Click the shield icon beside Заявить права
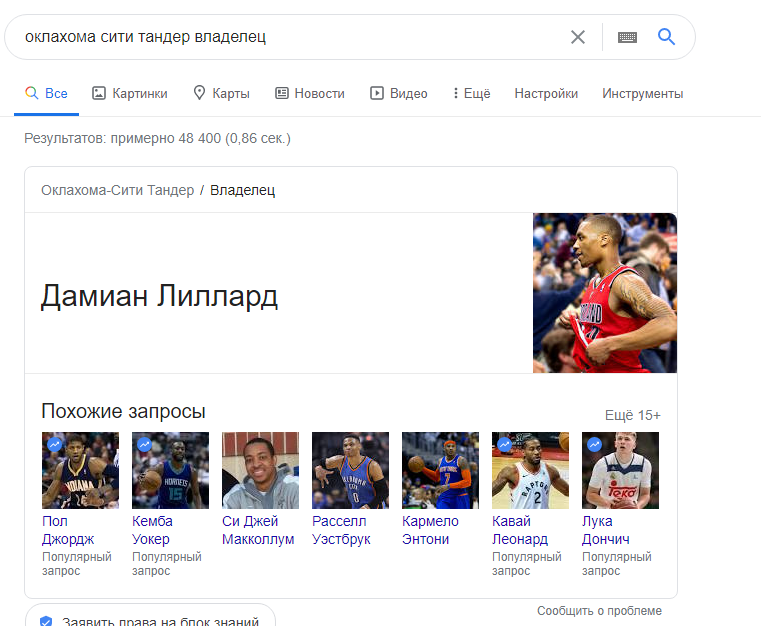Screen dimensions: 761x626 [46, 621]
